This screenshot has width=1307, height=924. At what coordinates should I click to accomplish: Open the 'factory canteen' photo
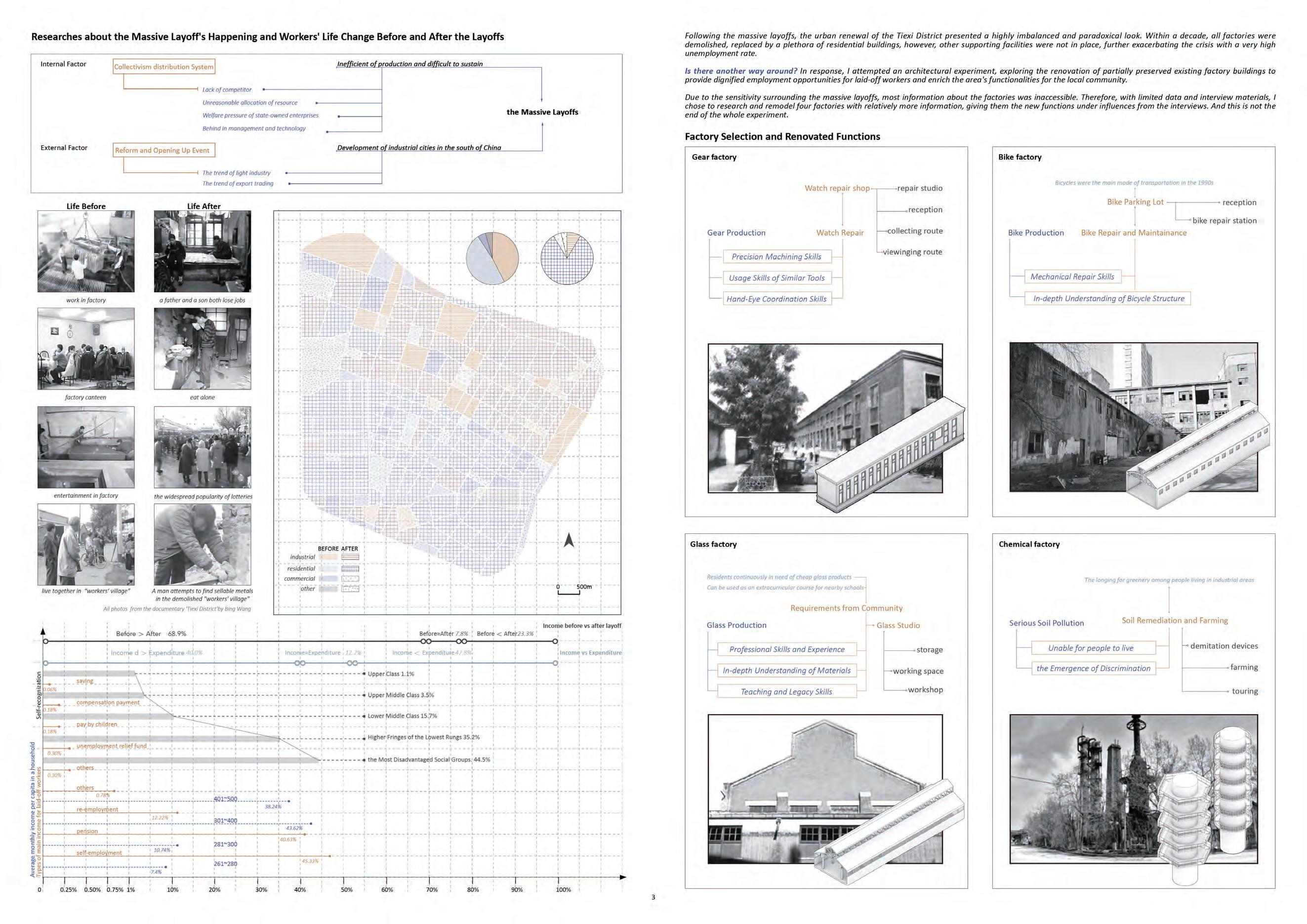(x=86, y=349)
